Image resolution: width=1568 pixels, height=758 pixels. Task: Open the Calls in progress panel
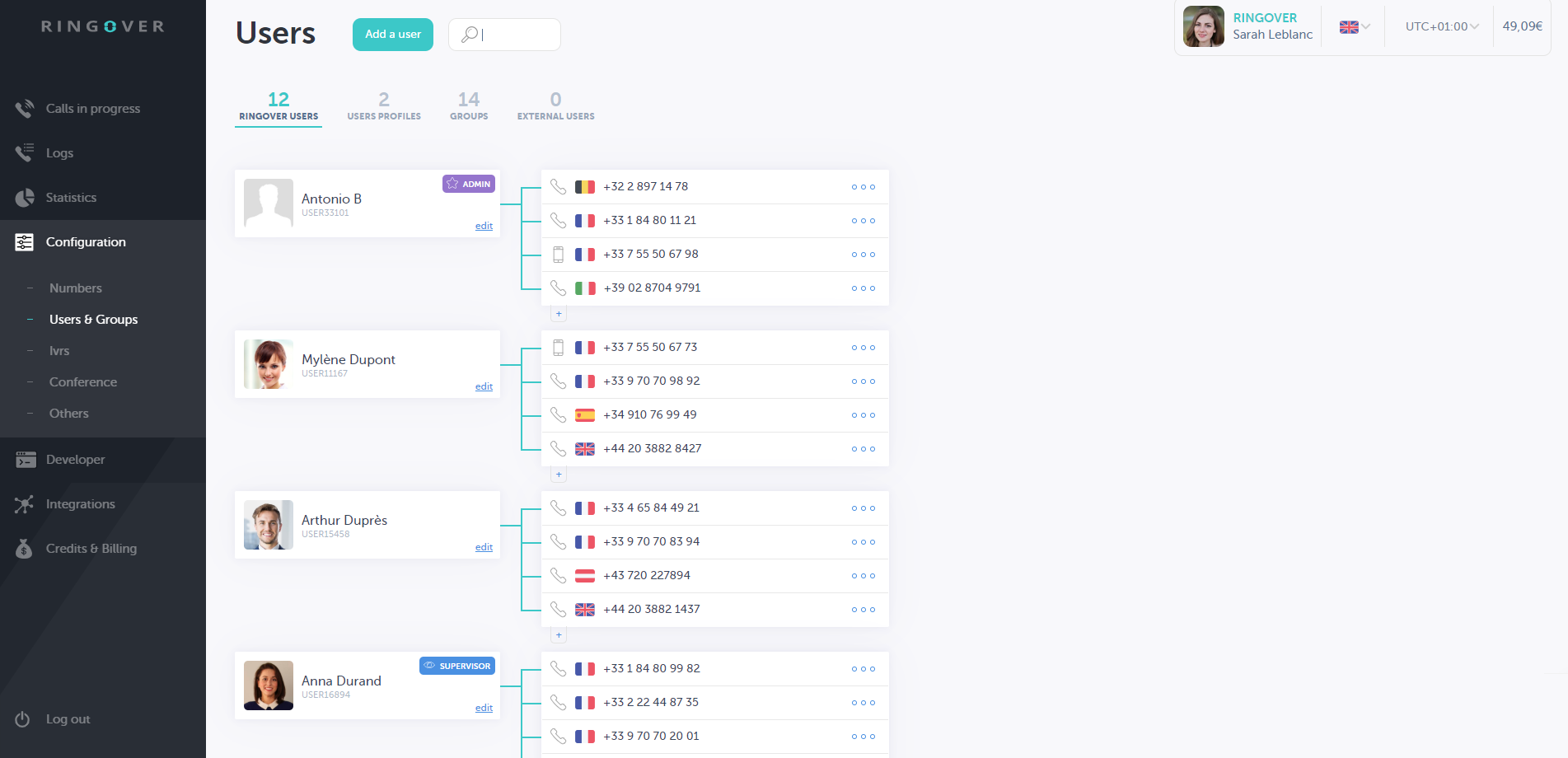[92, 108]
